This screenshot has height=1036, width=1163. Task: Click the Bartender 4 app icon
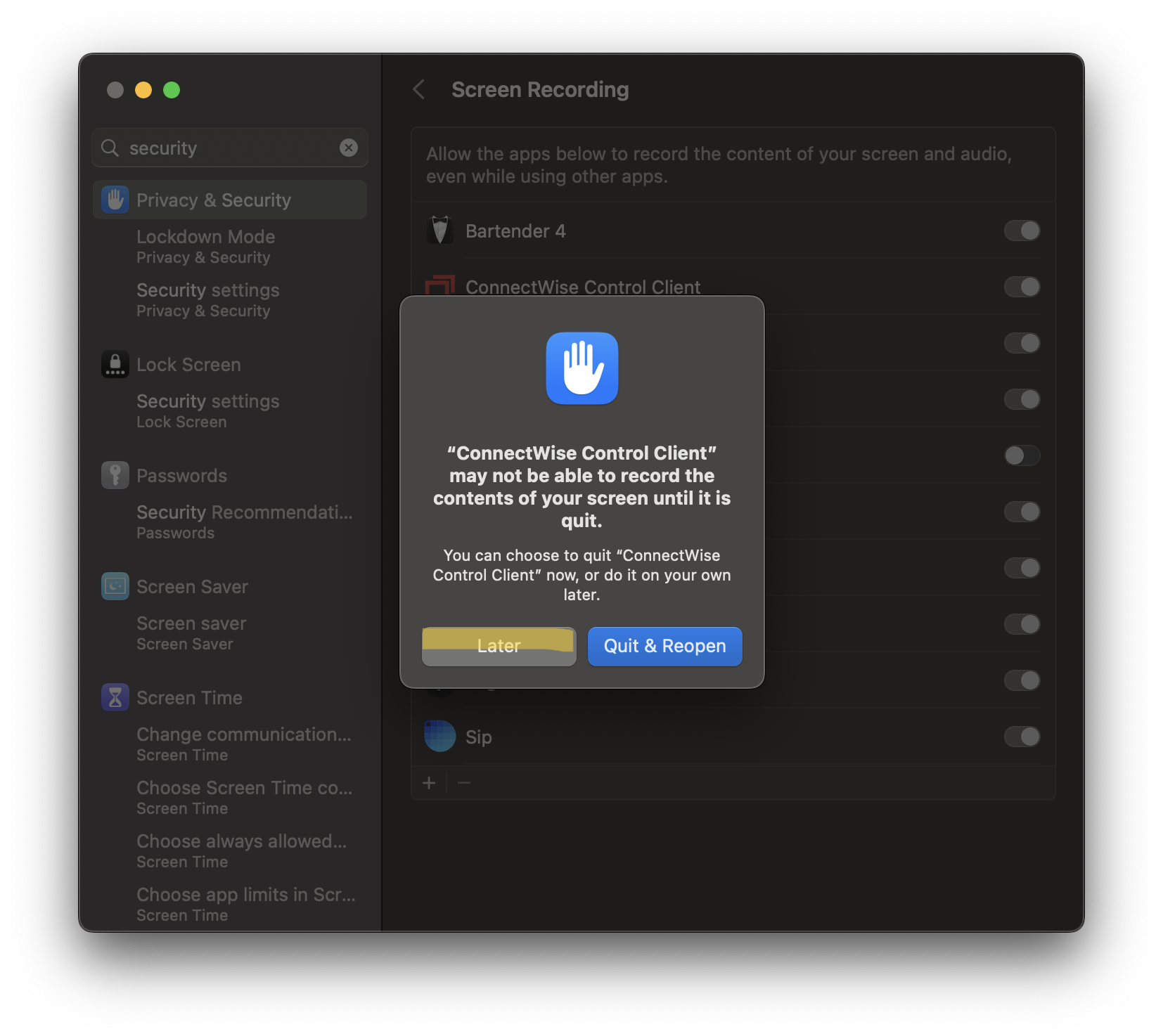click(440, 231)
